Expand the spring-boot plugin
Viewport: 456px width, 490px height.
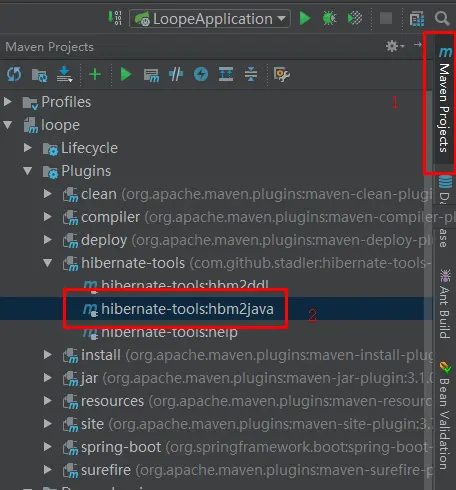[48, 447]
